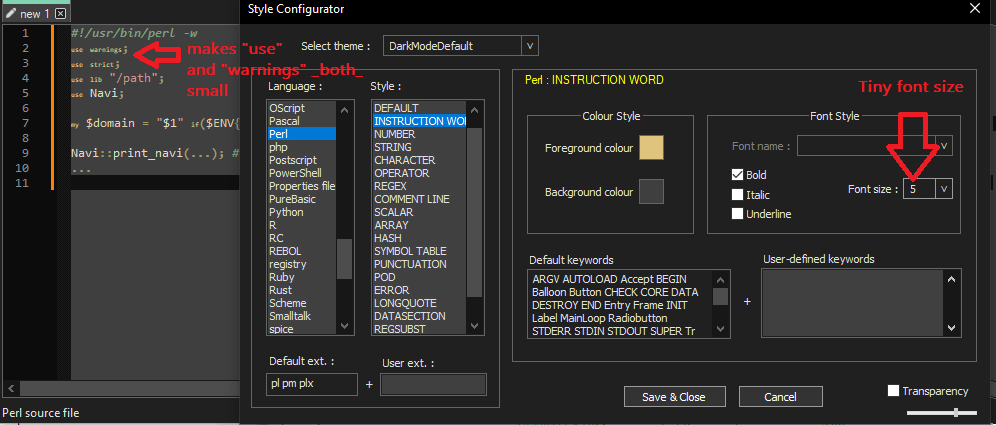Click the Default ext. field
This screenshot has height=425, width=996.
point(312,384)
